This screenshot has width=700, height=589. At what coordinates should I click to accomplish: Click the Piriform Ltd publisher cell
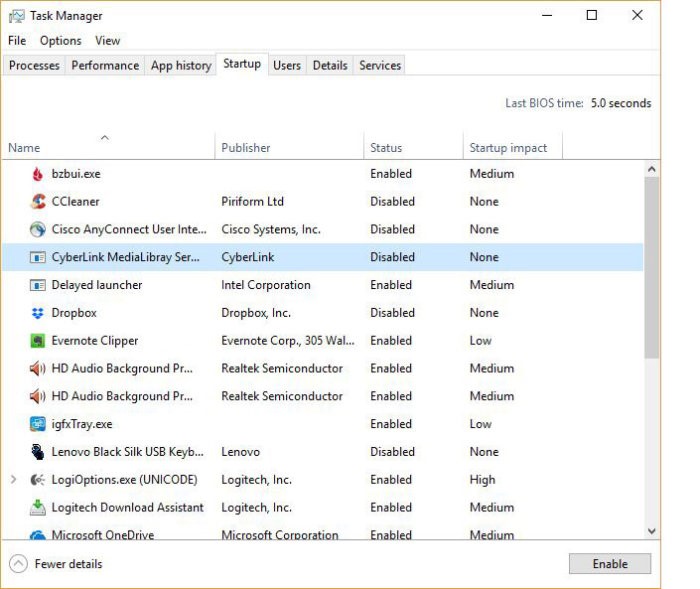[252, 202]
